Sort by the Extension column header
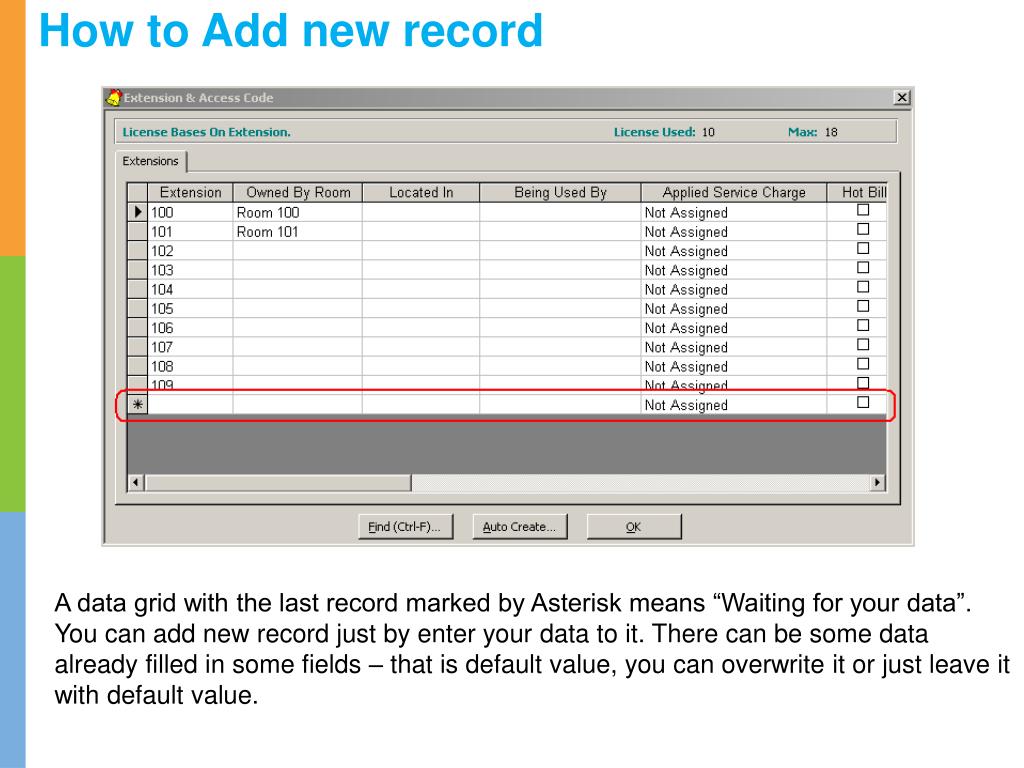Image resolution: width=1024 pixels, height=768 pixels. tap(190, 193)
